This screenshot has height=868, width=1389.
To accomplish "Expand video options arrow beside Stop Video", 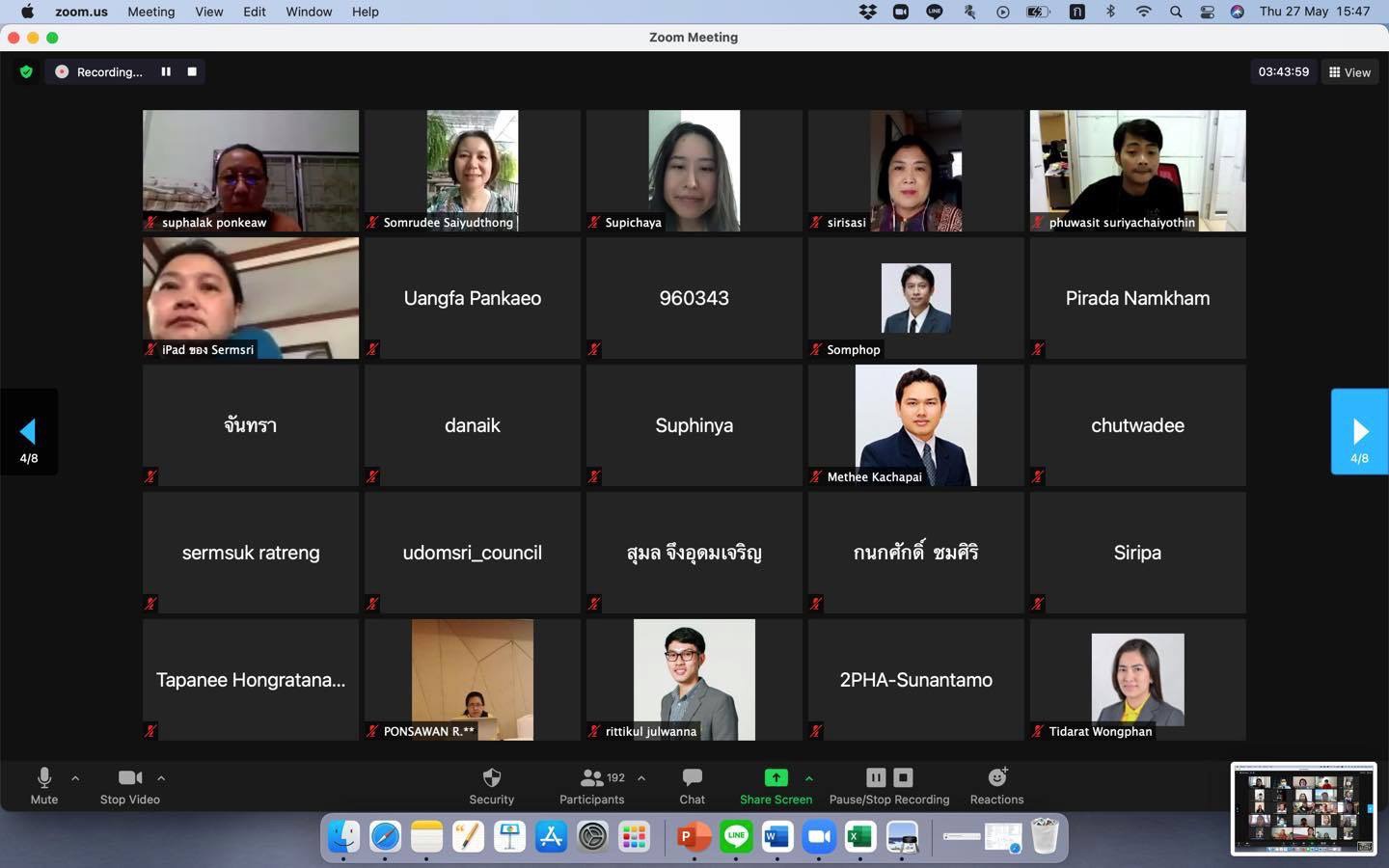I will 161,777.
